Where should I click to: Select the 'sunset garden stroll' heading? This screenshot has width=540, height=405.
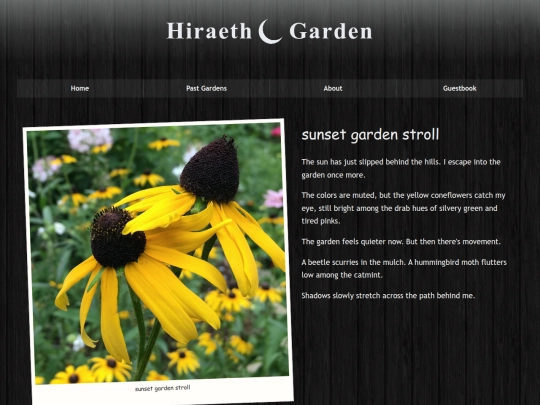370,135
